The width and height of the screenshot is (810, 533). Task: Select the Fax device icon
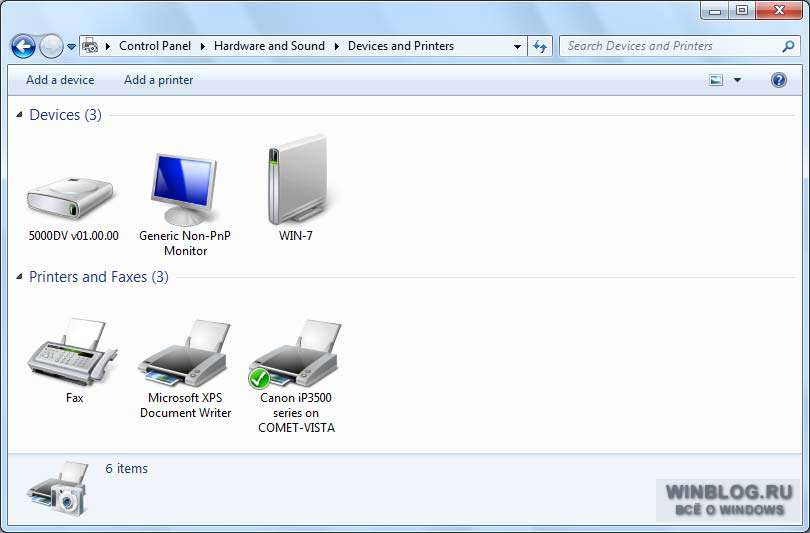pos(72,352)
